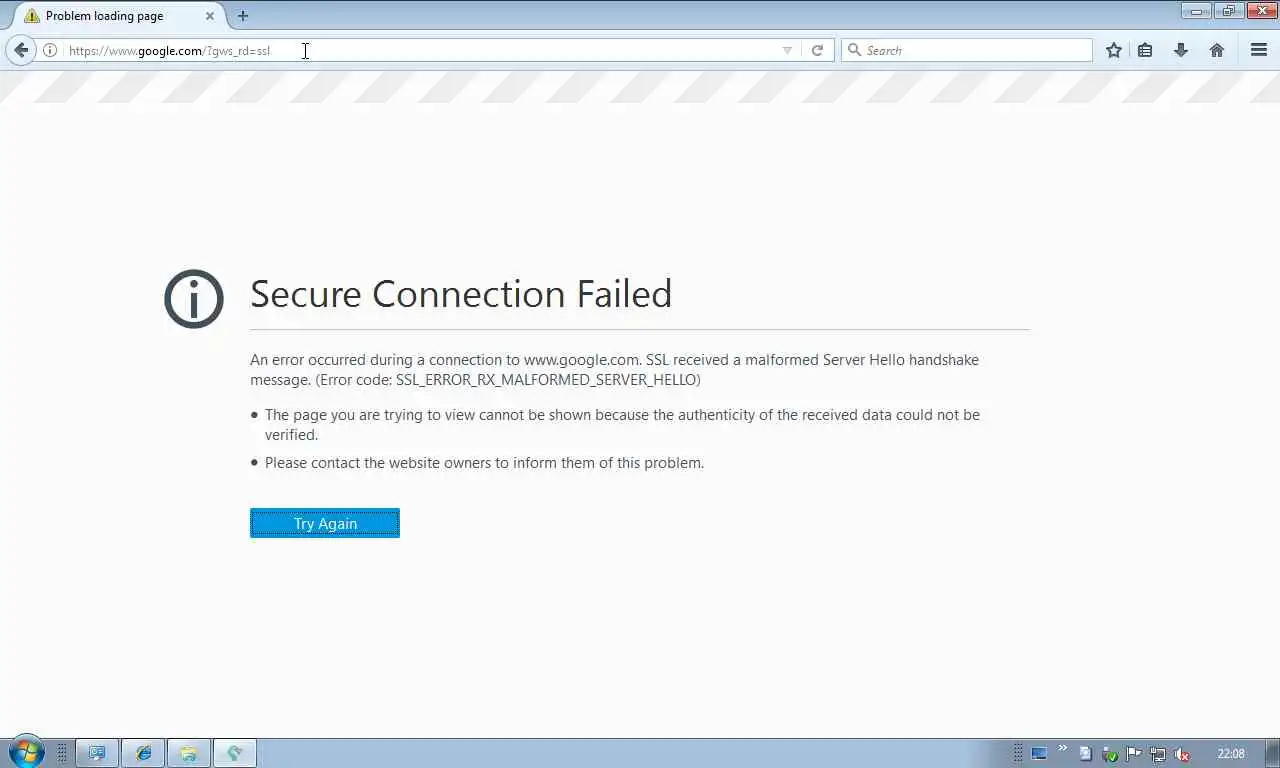Screen dimensions: 1280x768
Task: Open the URL history dropdown arrow
Action: click(787, 50)
